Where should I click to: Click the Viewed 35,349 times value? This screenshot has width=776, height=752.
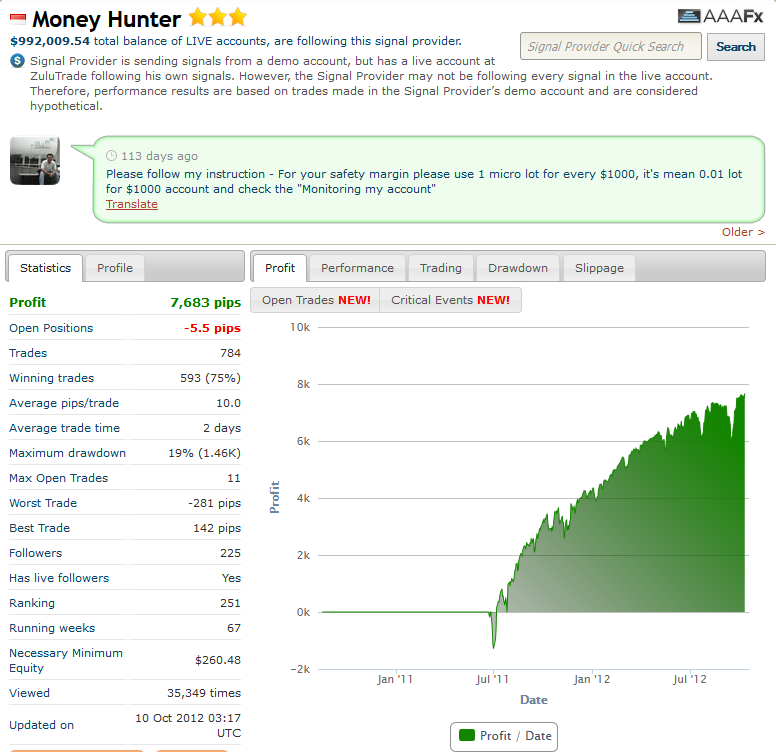pyautogui.click(x=204, y=693)
